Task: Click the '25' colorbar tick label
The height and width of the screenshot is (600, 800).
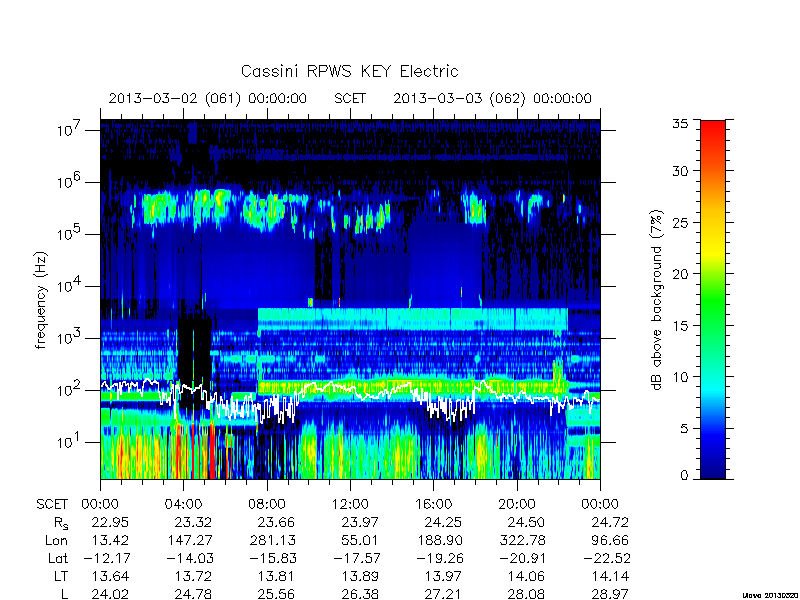Action: click(680, 223)
